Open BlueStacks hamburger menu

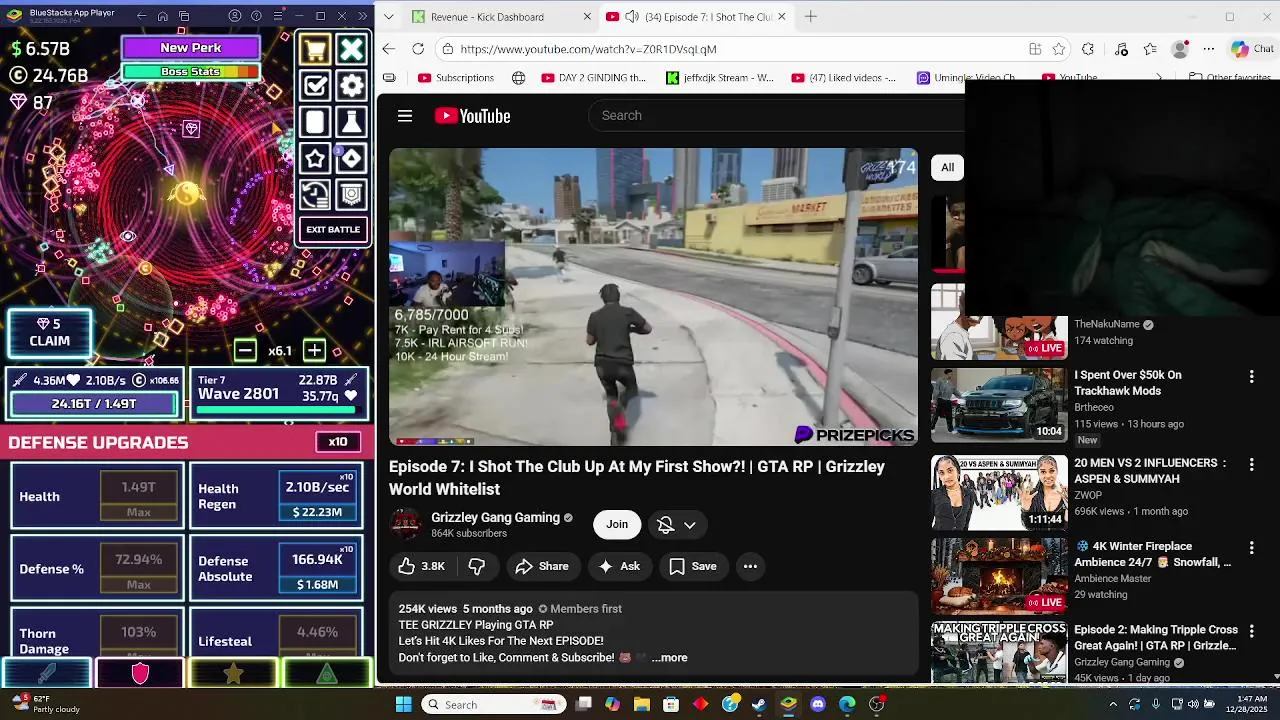277,16
